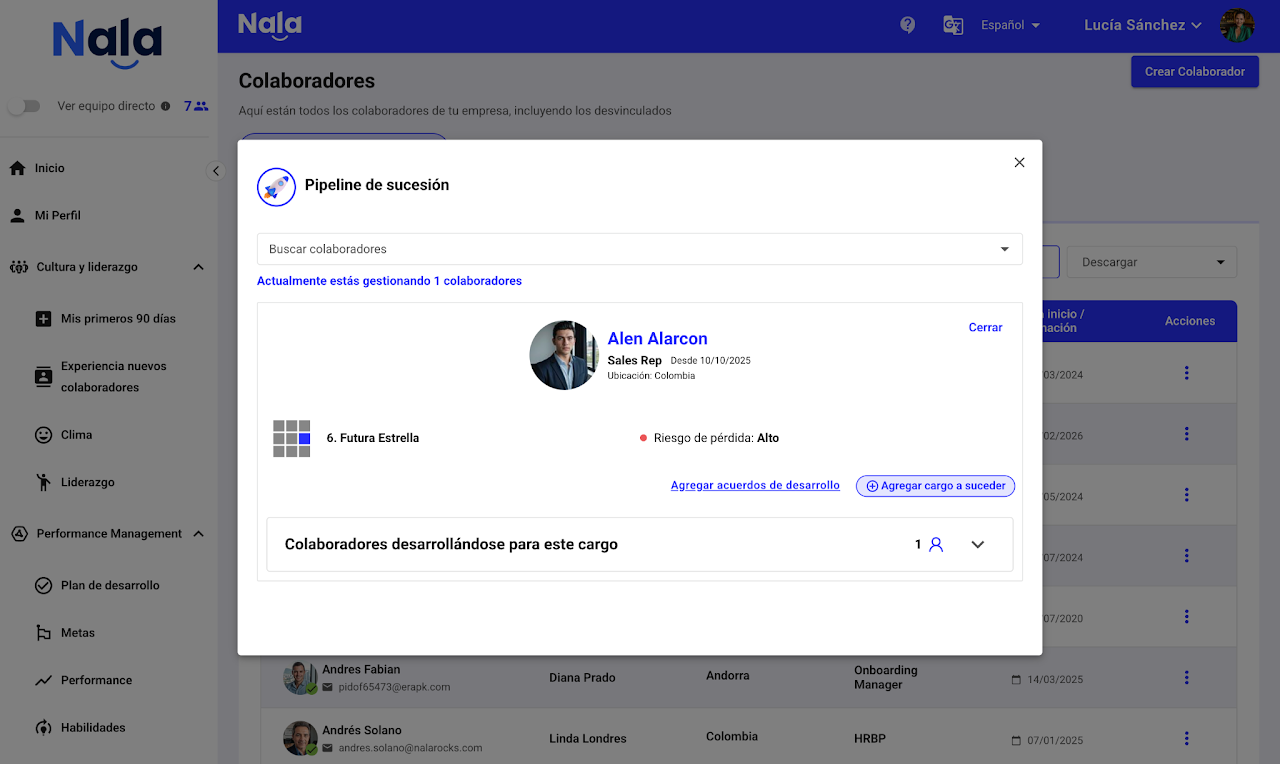Click the rocket Pipeline de sucesión icon
Screen dimensions: 1280x764
276,187
